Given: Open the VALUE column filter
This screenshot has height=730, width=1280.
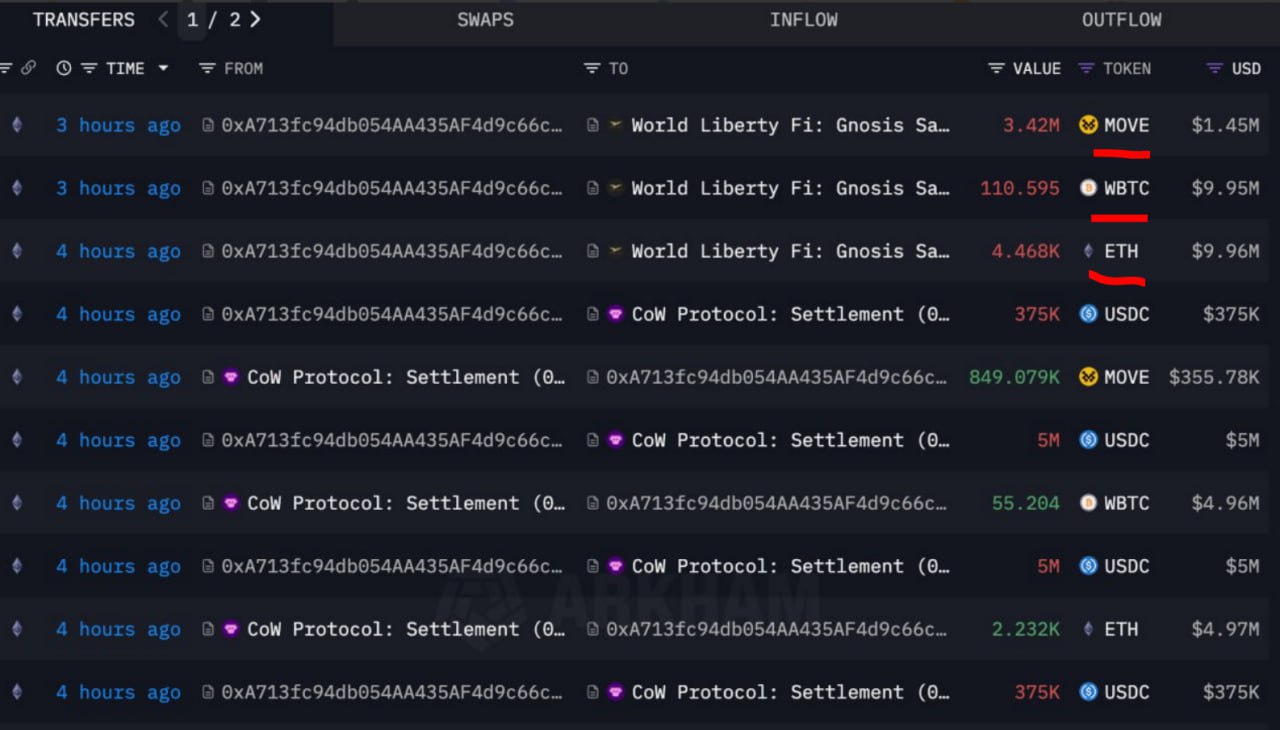Looking at the screenshot, I should (x=996, y=68).
